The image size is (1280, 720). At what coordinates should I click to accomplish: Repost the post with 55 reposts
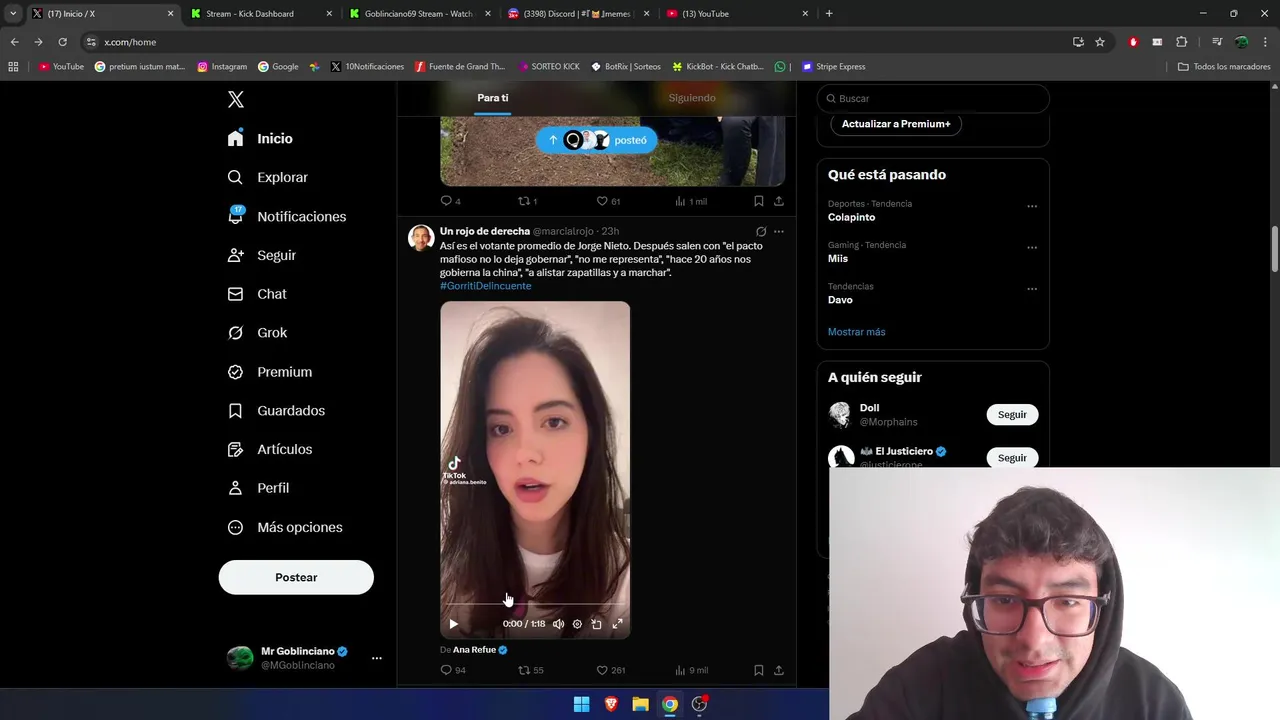pos(530,670)
